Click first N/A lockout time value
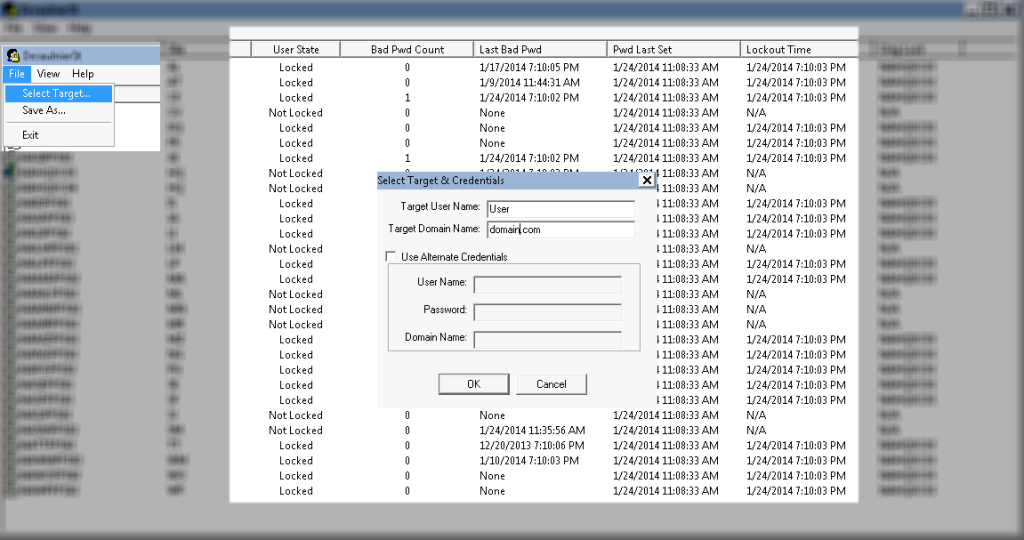This screenshot has height=540, width=1024. [x=756, y=113]
